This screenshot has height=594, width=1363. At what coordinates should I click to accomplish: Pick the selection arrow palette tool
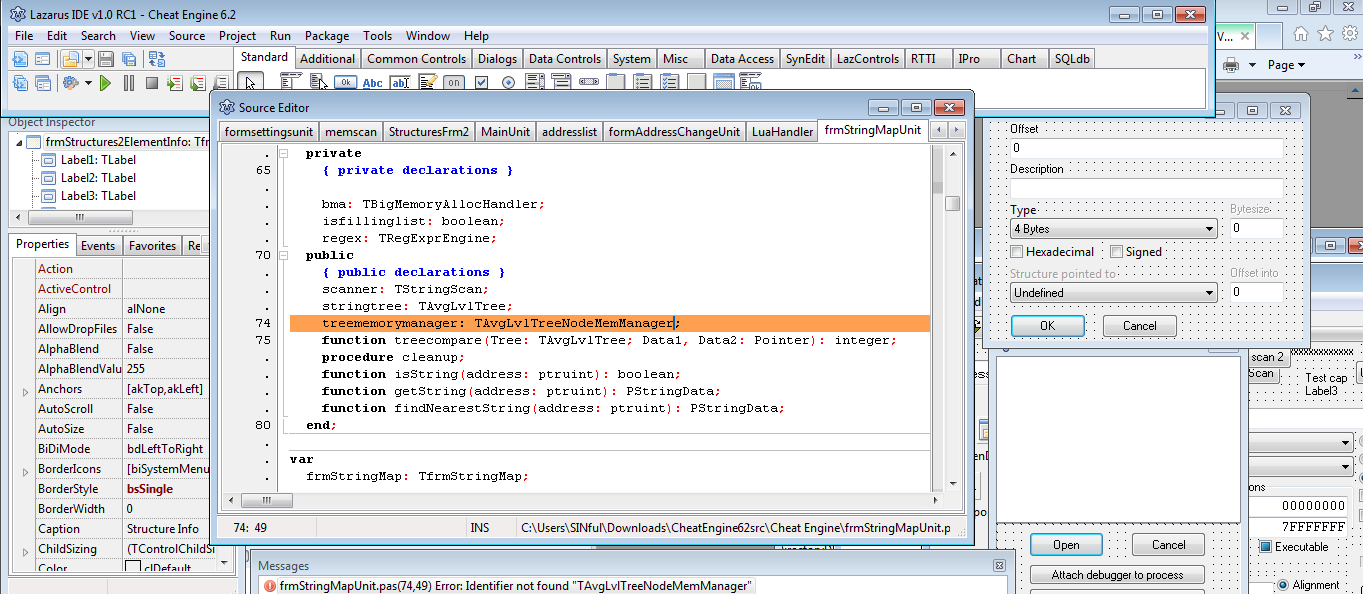pos(251,83)
